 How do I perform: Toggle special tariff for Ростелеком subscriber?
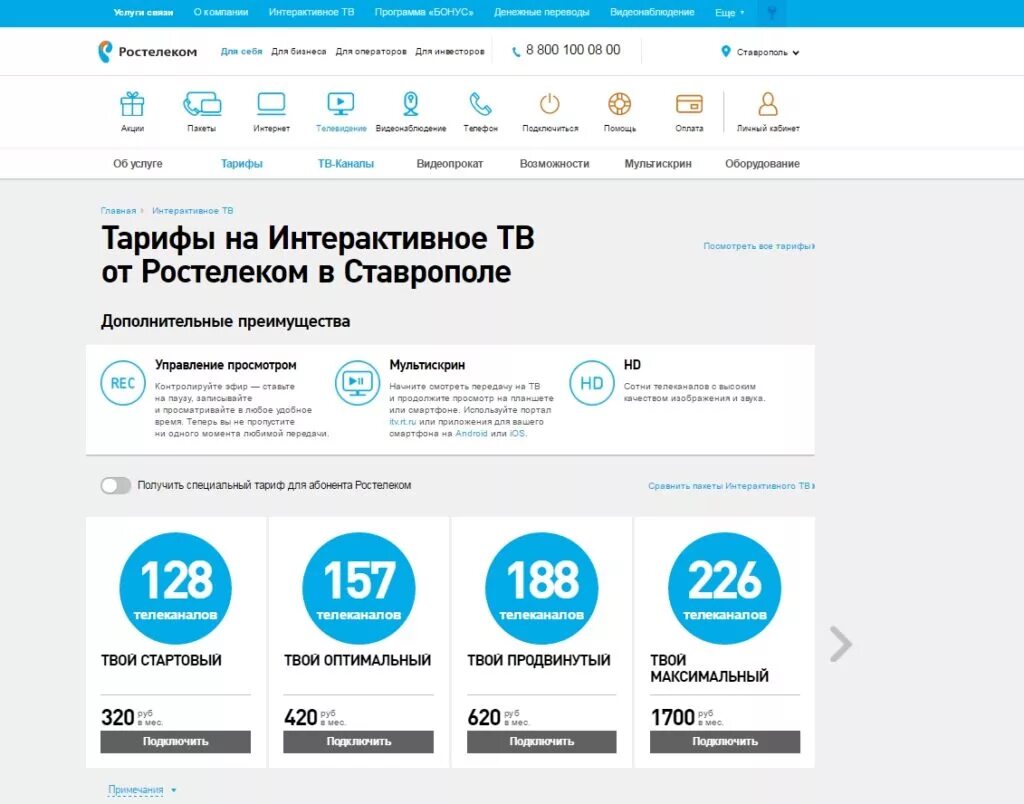click(x=116, y=485)
